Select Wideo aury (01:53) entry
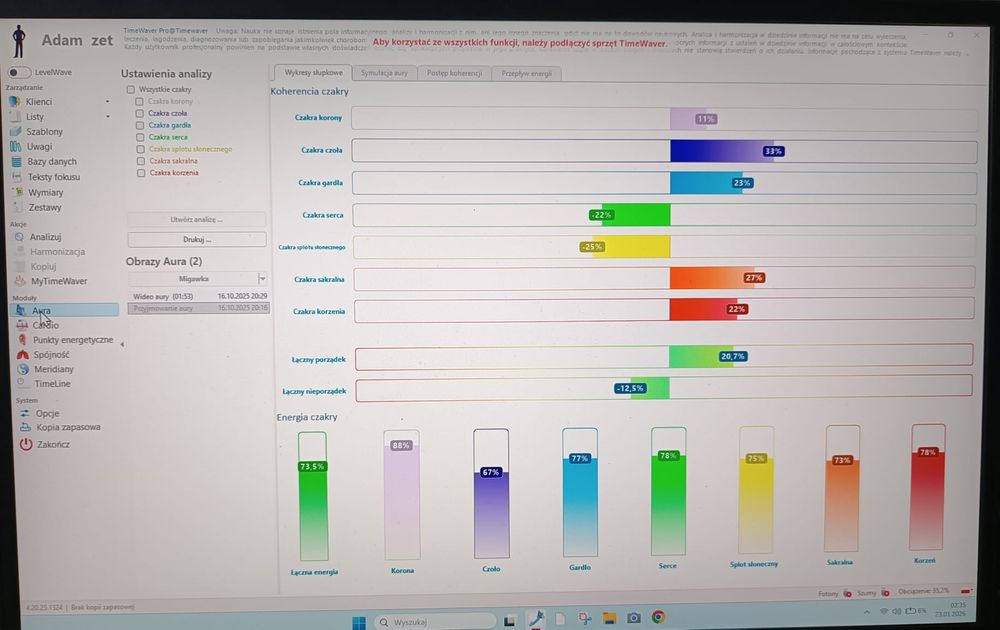This screenshot has height=630, width=1000. (199, 297)
